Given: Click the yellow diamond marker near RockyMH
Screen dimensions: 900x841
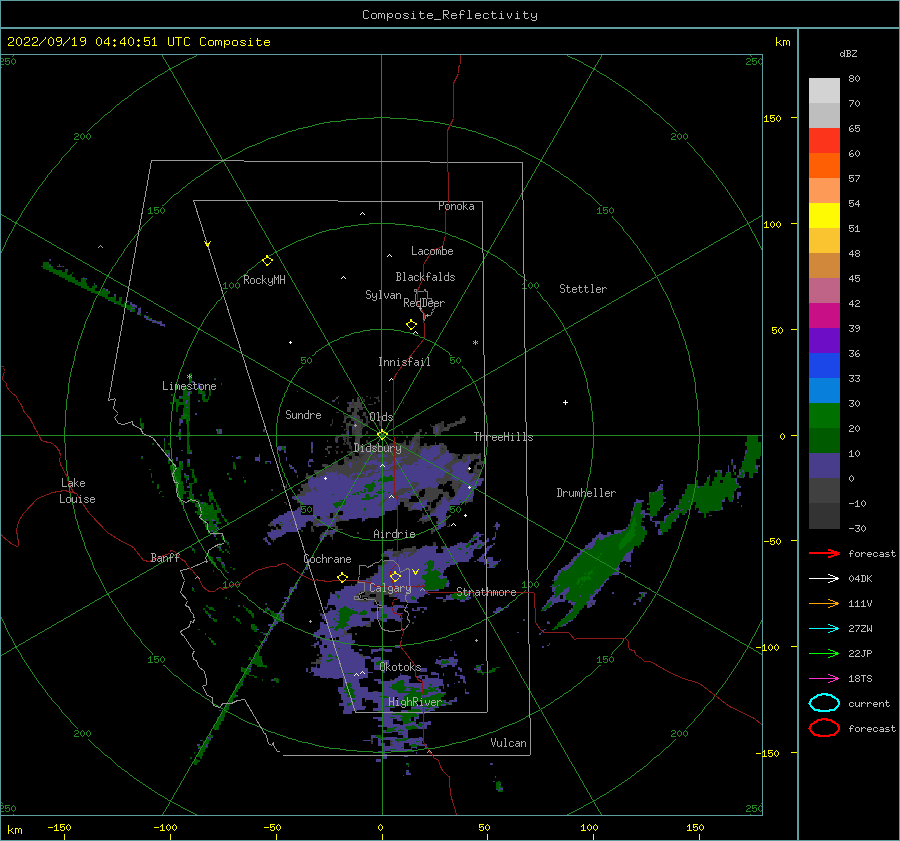Looking at the screenshot, I should click(x=267, y=261).
